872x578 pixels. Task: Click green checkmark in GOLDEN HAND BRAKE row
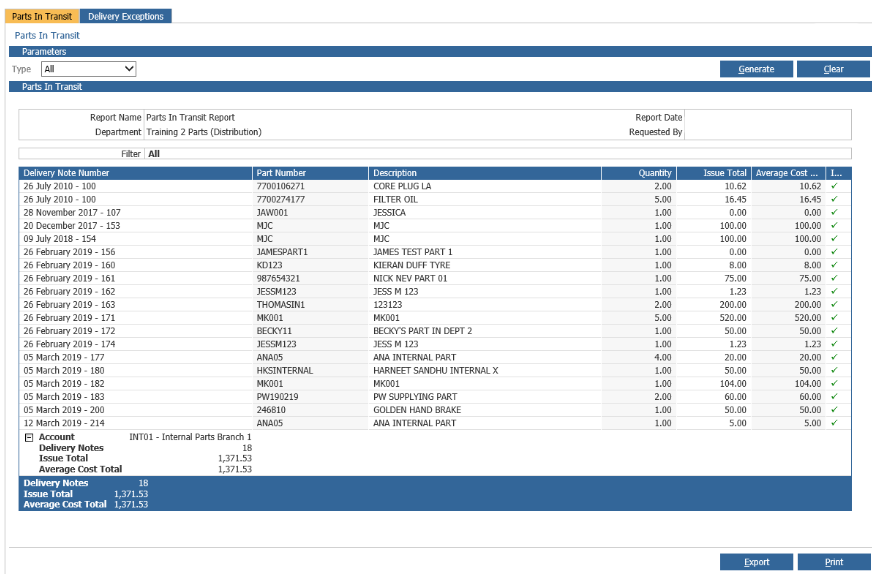(834, 409)
